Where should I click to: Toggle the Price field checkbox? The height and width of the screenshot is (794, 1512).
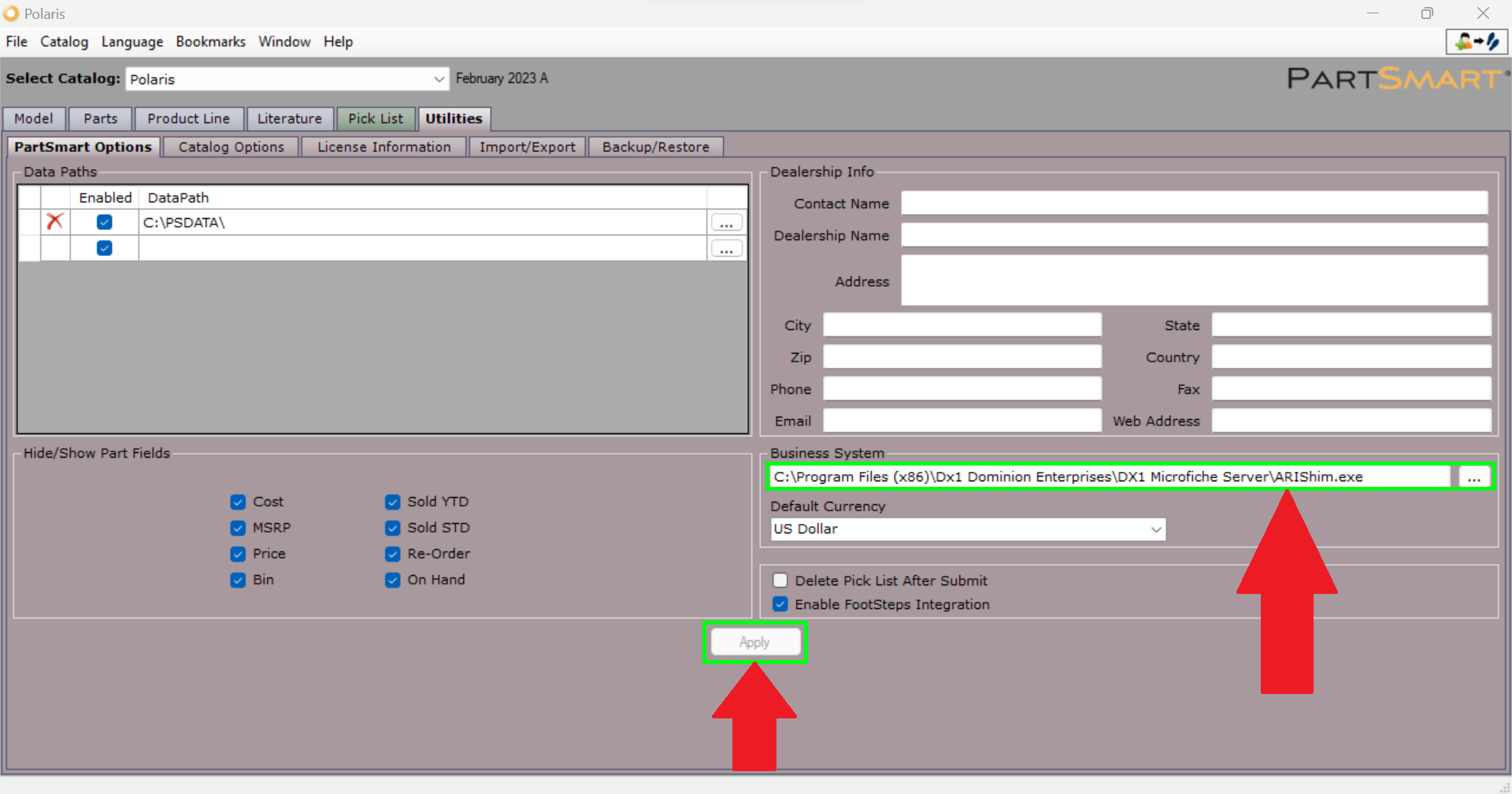[x=238, y=554]
